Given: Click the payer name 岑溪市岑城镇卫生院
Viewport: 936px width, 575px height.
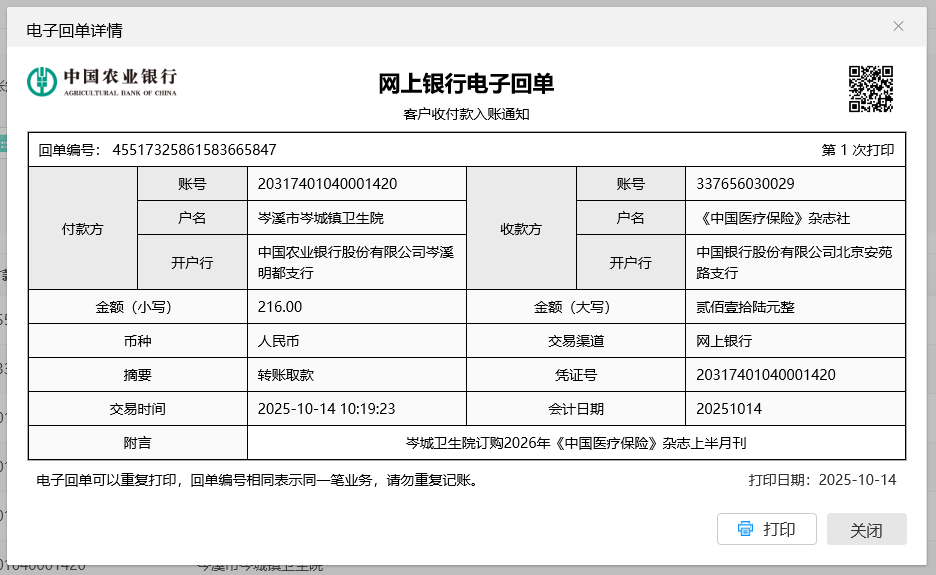Looking at the screenshot, I should point(320,218).
